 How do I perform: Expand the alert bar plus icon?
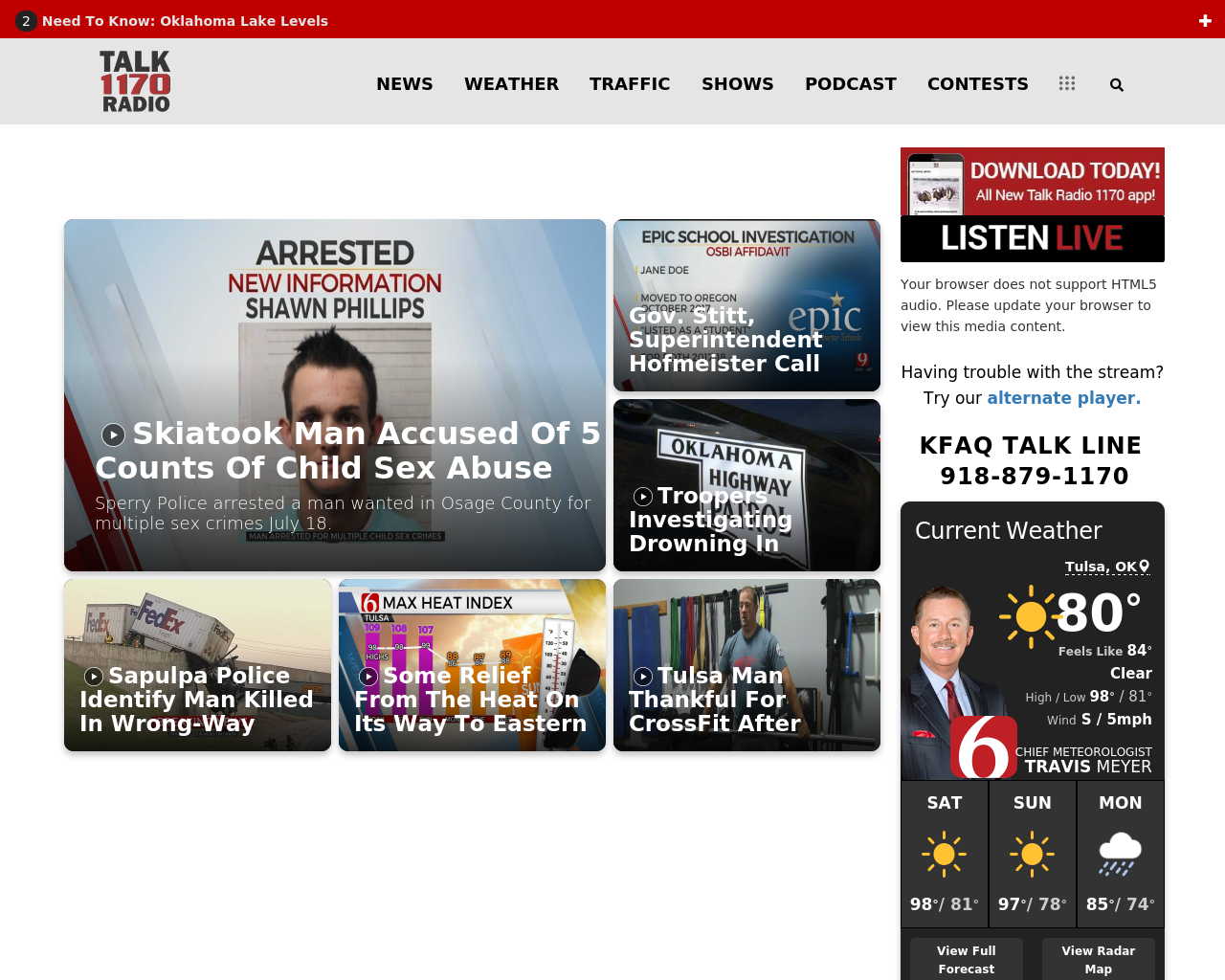coord(1205,20)
